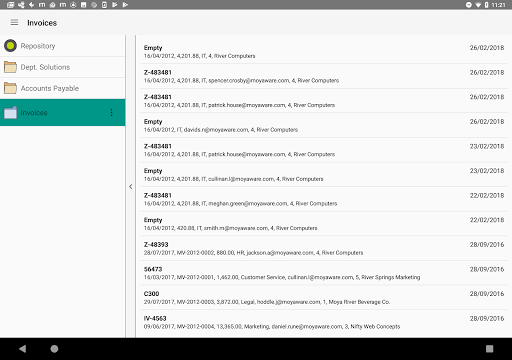Tap the Android recent apps button
This screenshot has width=512, height=360.
(489, 349)
